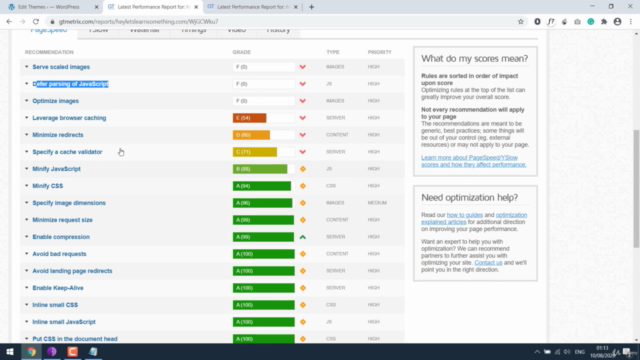
Task: Click the Contact us link
Action: point(488,262)
